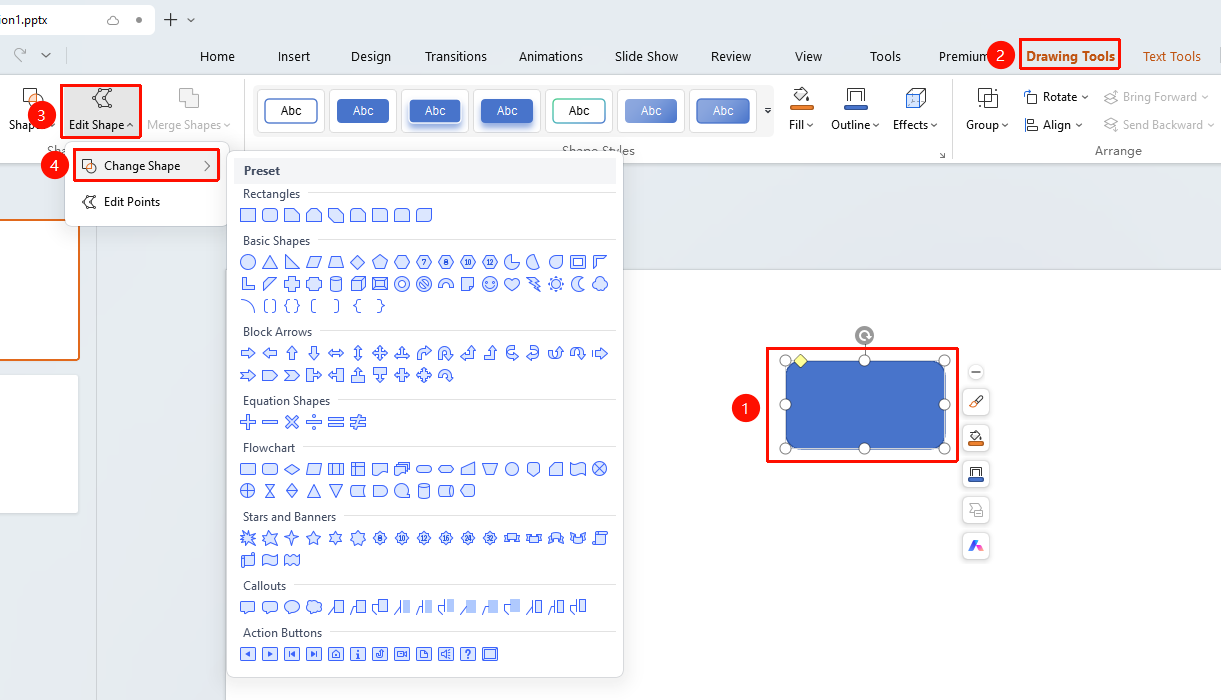
Task: Choose the Home action button shape
Action: point(336,654)
